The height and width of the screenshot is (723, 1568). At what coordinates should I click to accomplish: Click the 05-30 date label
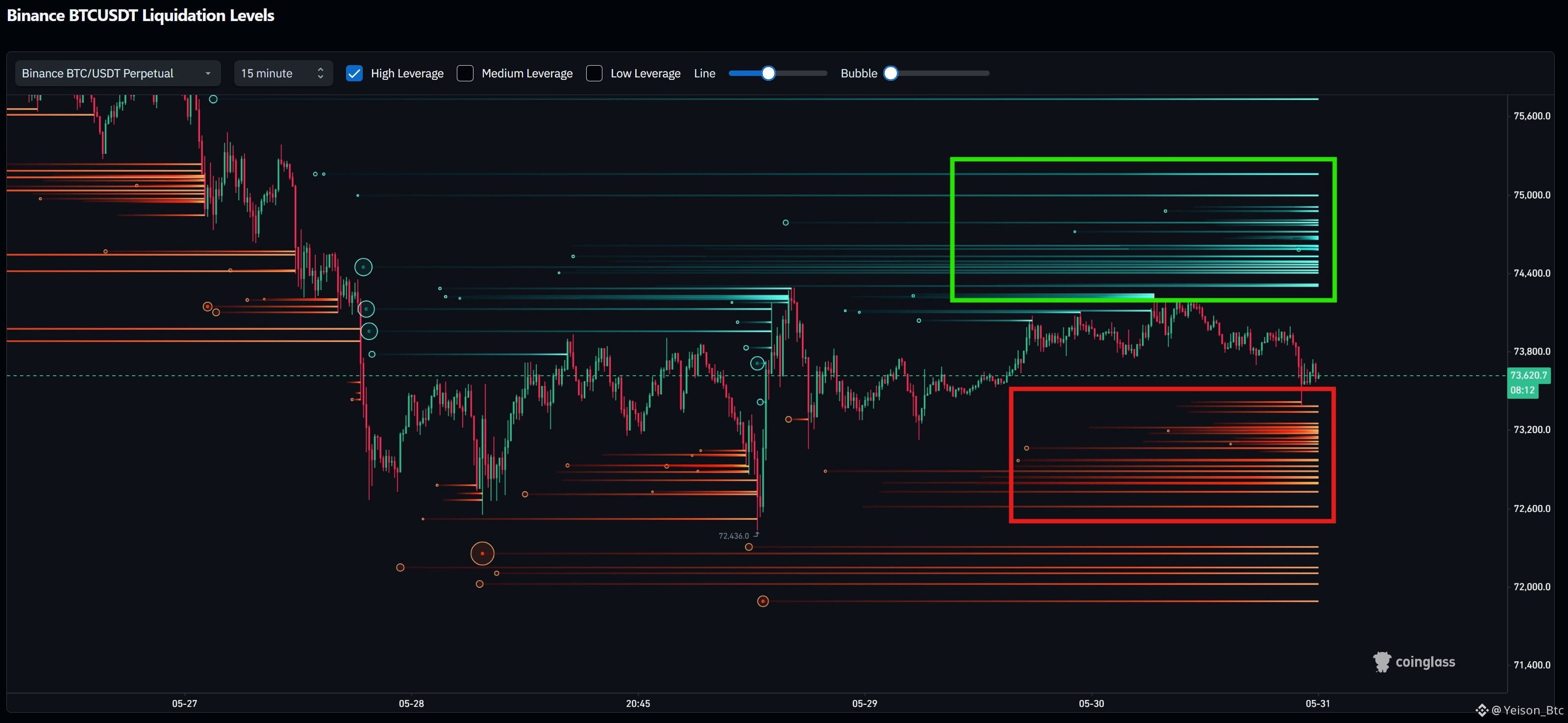tap(1092, 703)
